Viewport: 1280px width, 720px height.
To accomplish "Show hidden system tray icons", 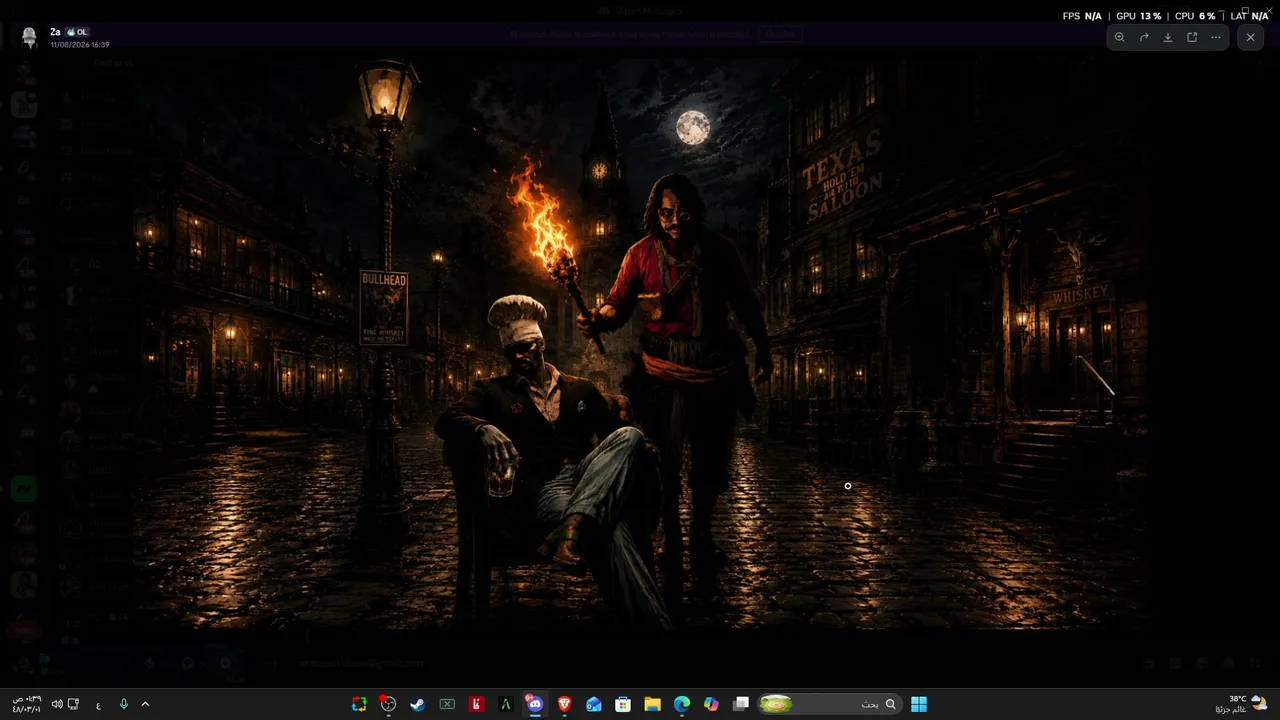I will (145, 704).
